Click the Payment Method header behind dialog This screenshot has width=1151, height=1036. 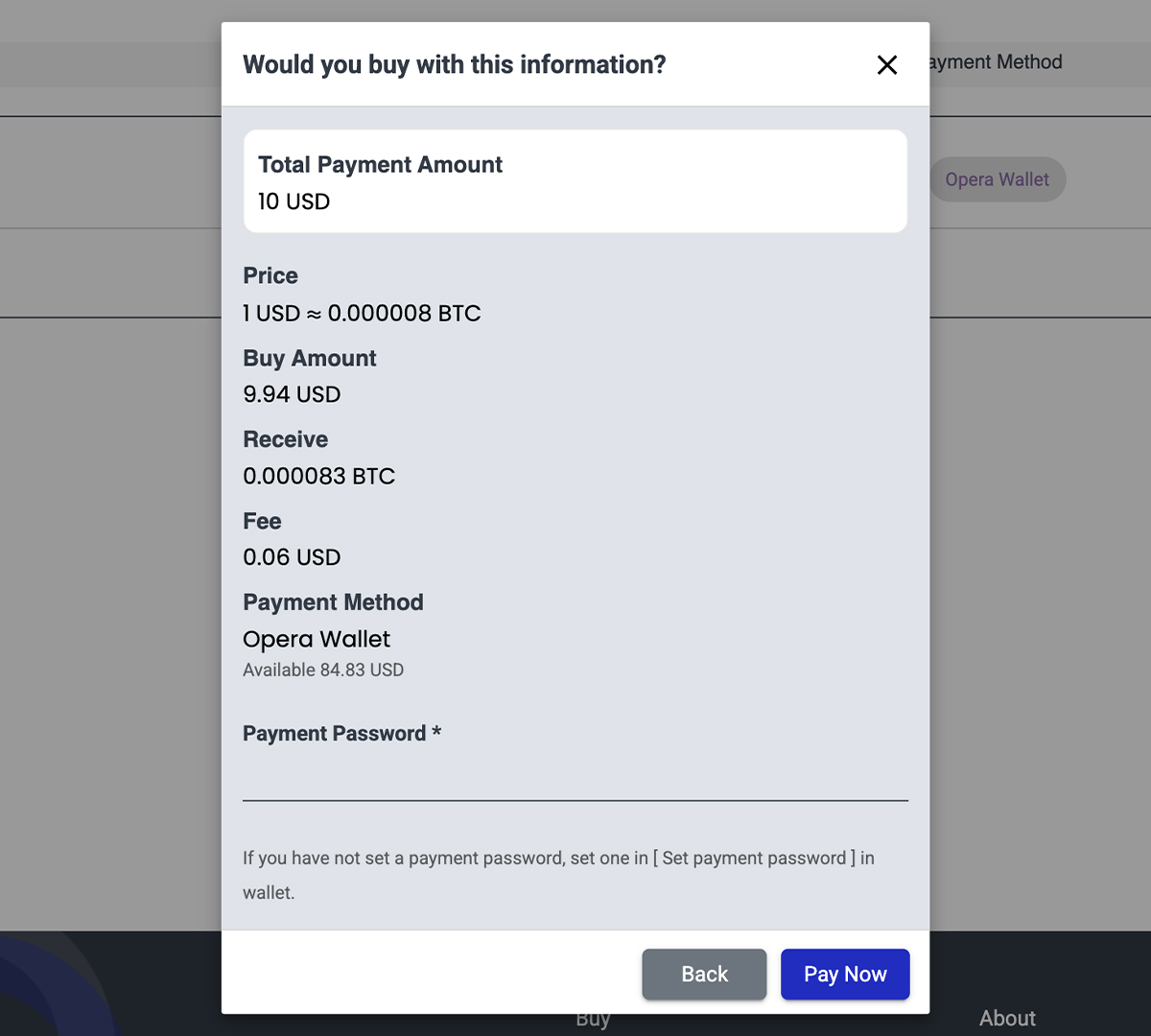pos(998,62)
